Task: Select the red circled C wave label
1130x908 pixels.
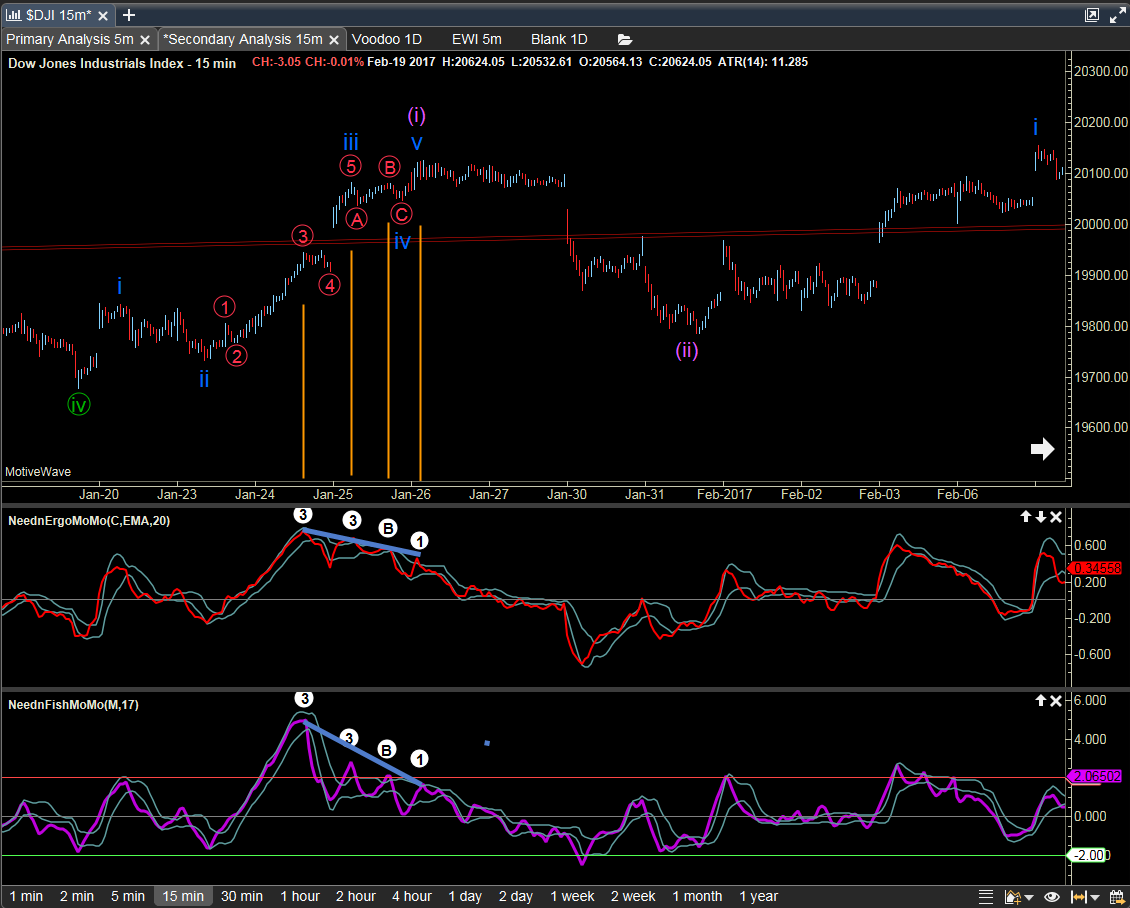Action: [x=401, y=213]
